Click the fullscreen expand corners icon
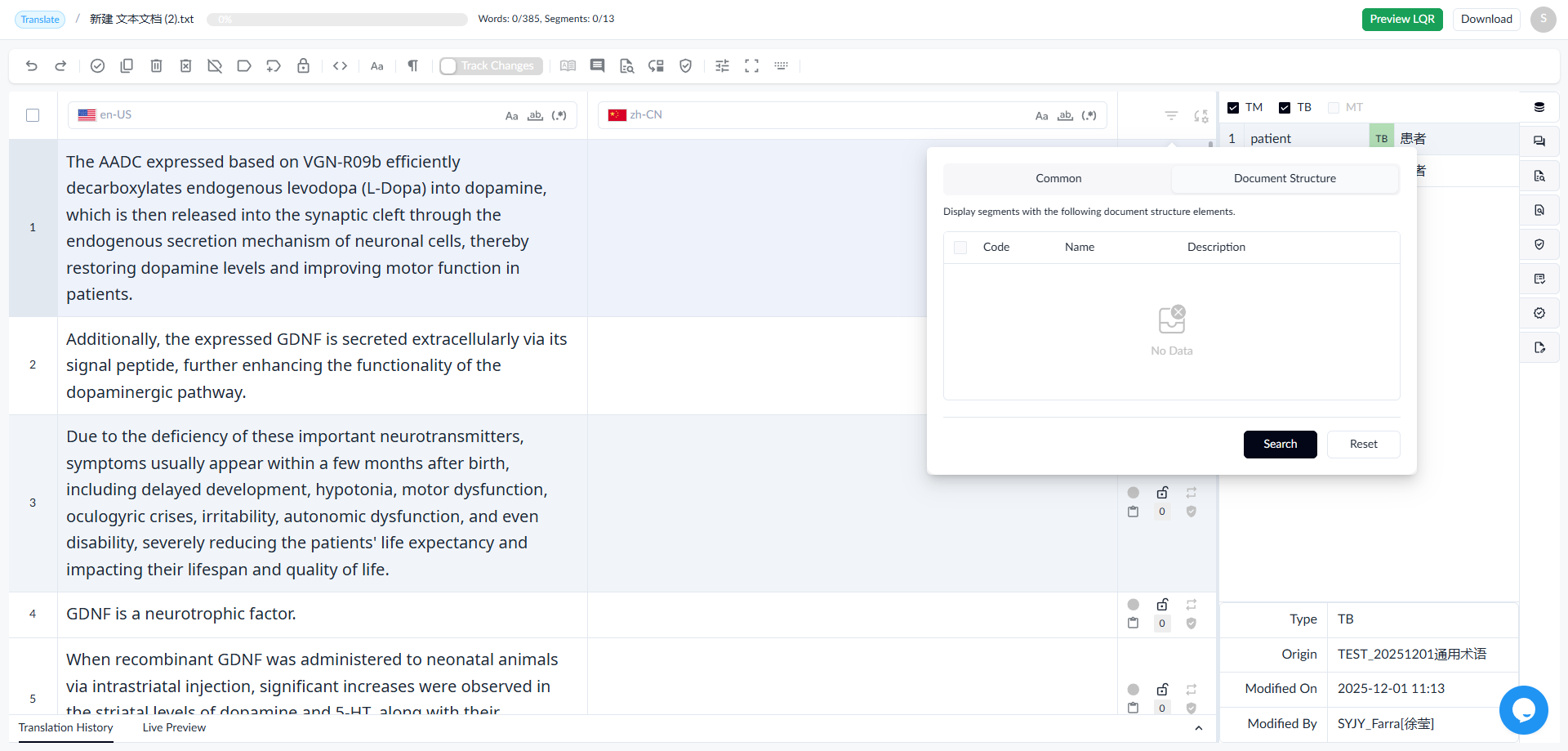1568x751 pixels. click(752, 66)
